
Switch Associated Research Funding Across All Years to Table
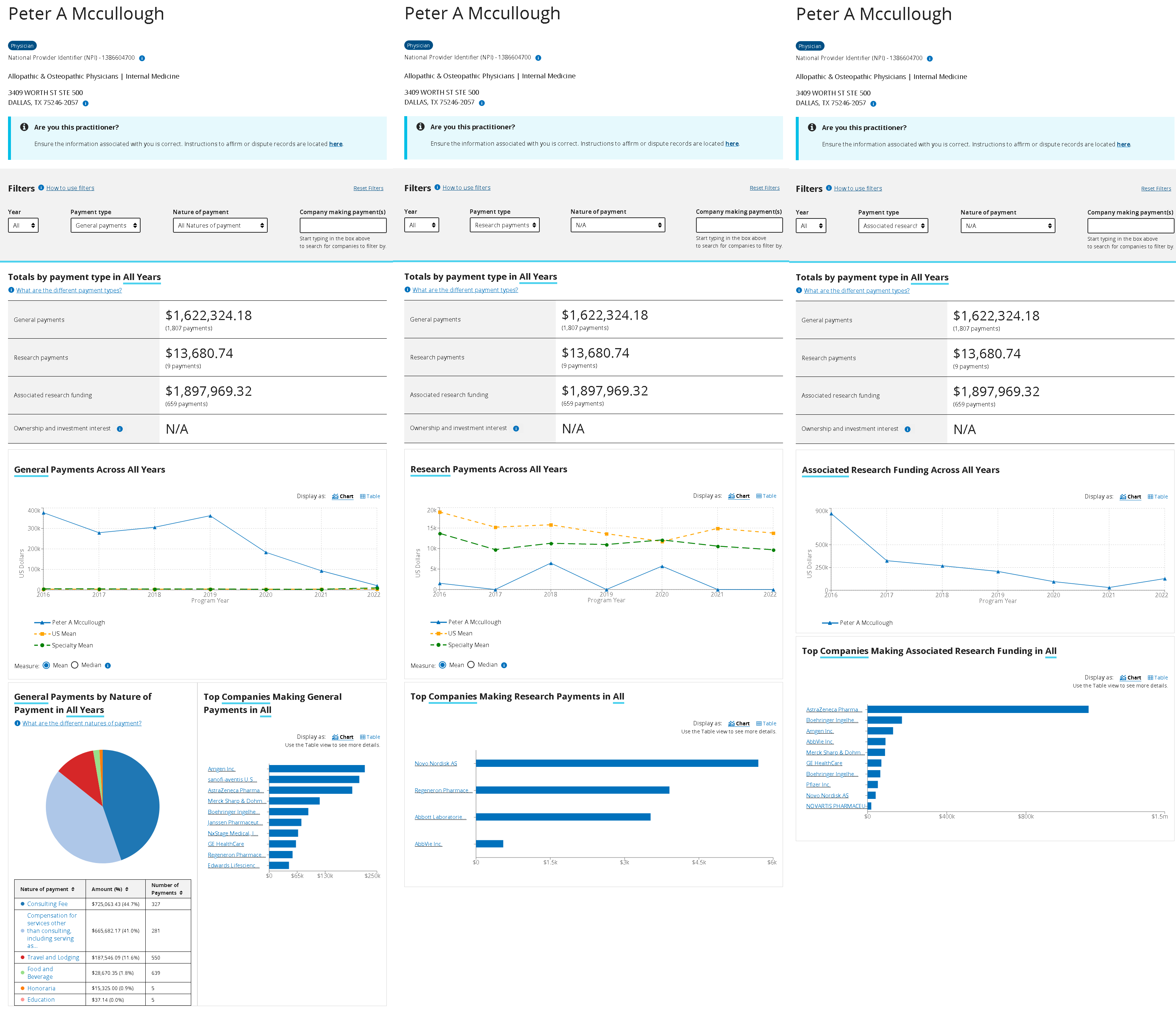tap(1158, 497)
